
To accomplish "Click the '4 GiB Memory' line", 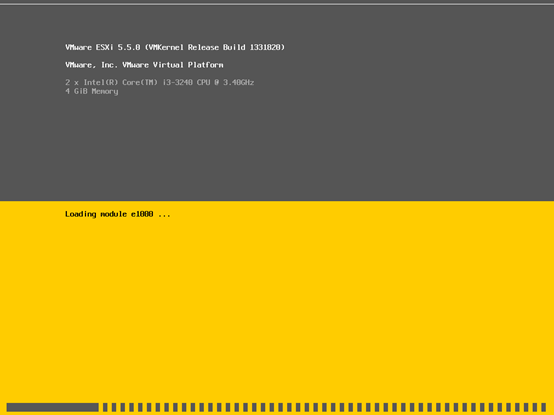I will (x=92, y=91).
